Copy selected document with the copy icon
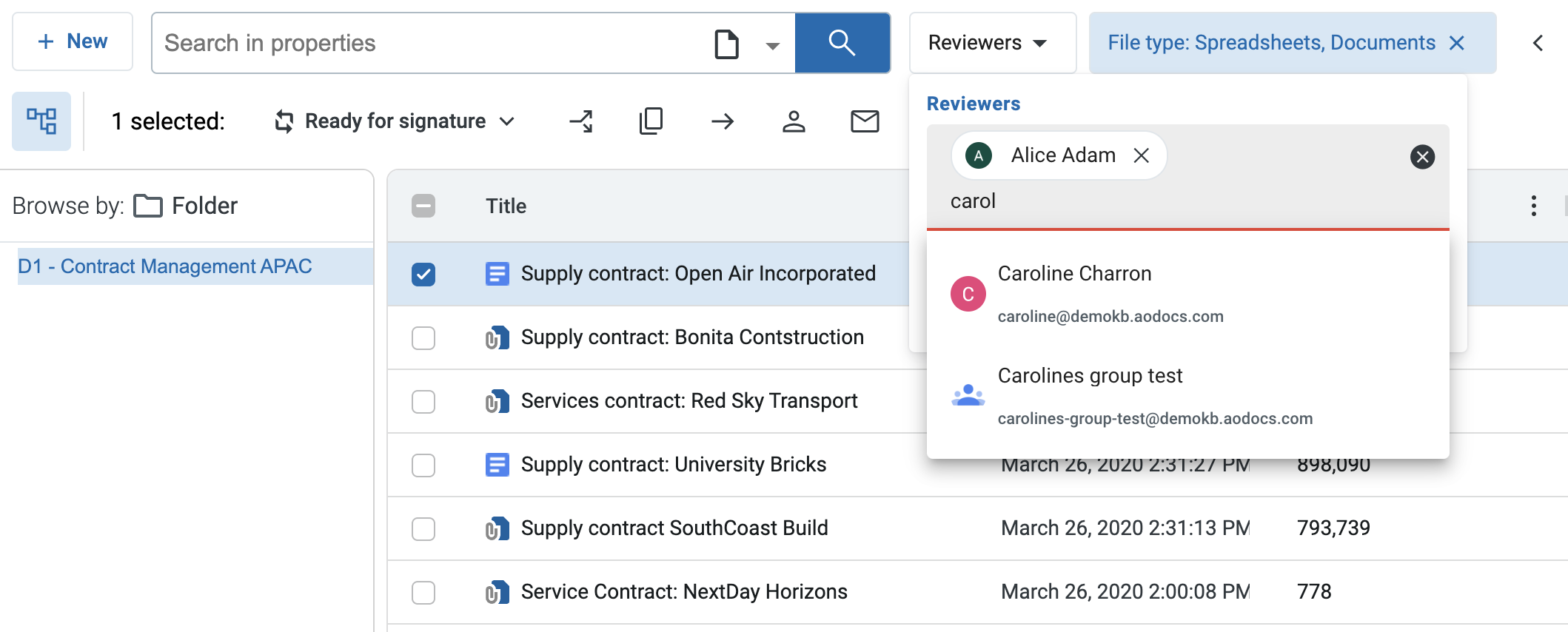 pos(651,121)
